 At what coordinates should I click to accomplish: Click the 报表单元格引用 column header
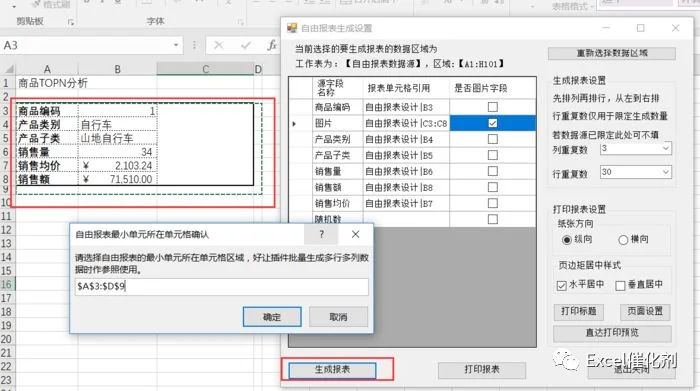[x=406, y=88]
